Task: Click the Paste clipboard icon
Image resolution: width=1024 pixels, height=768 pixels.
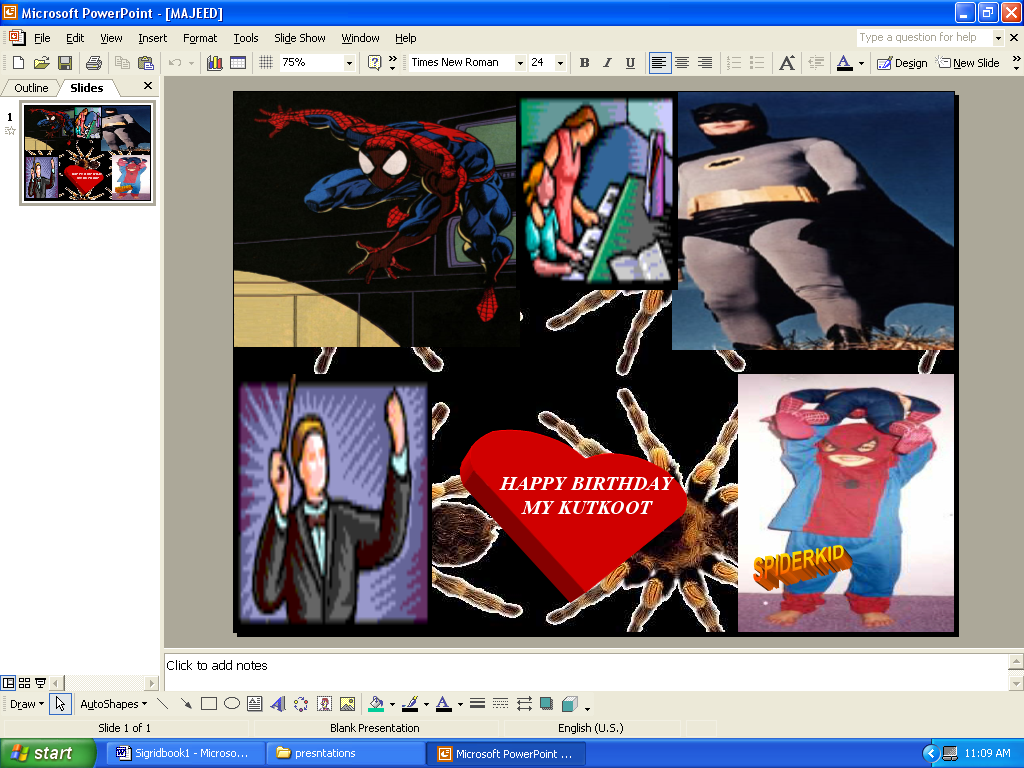Action: [x=146, y=63]
